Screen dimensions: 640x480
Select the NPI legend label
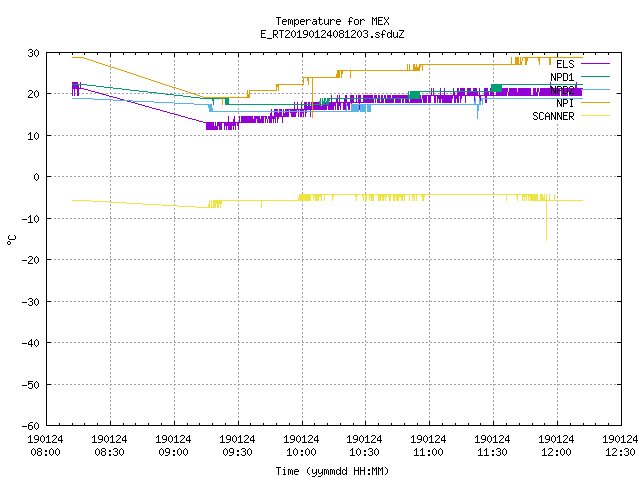[565, 103]
